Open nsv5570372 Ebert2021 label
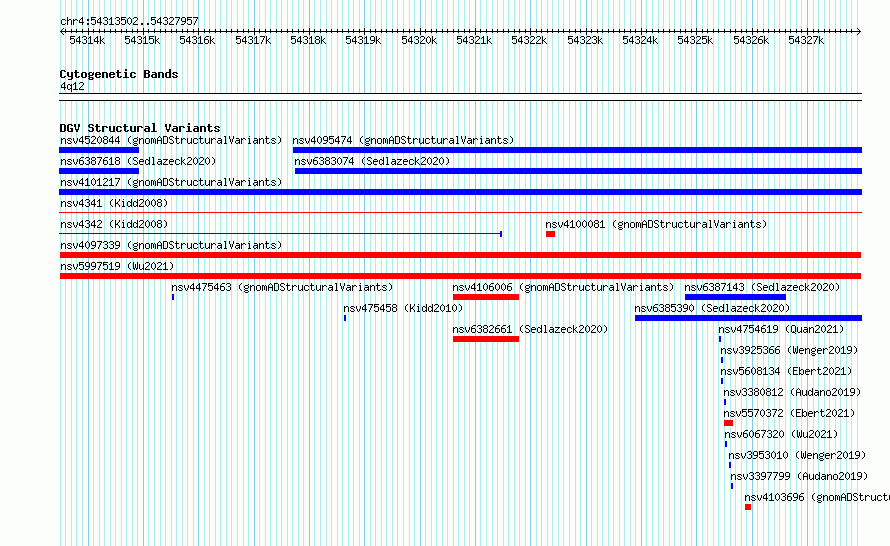 (x=789, y=413)
